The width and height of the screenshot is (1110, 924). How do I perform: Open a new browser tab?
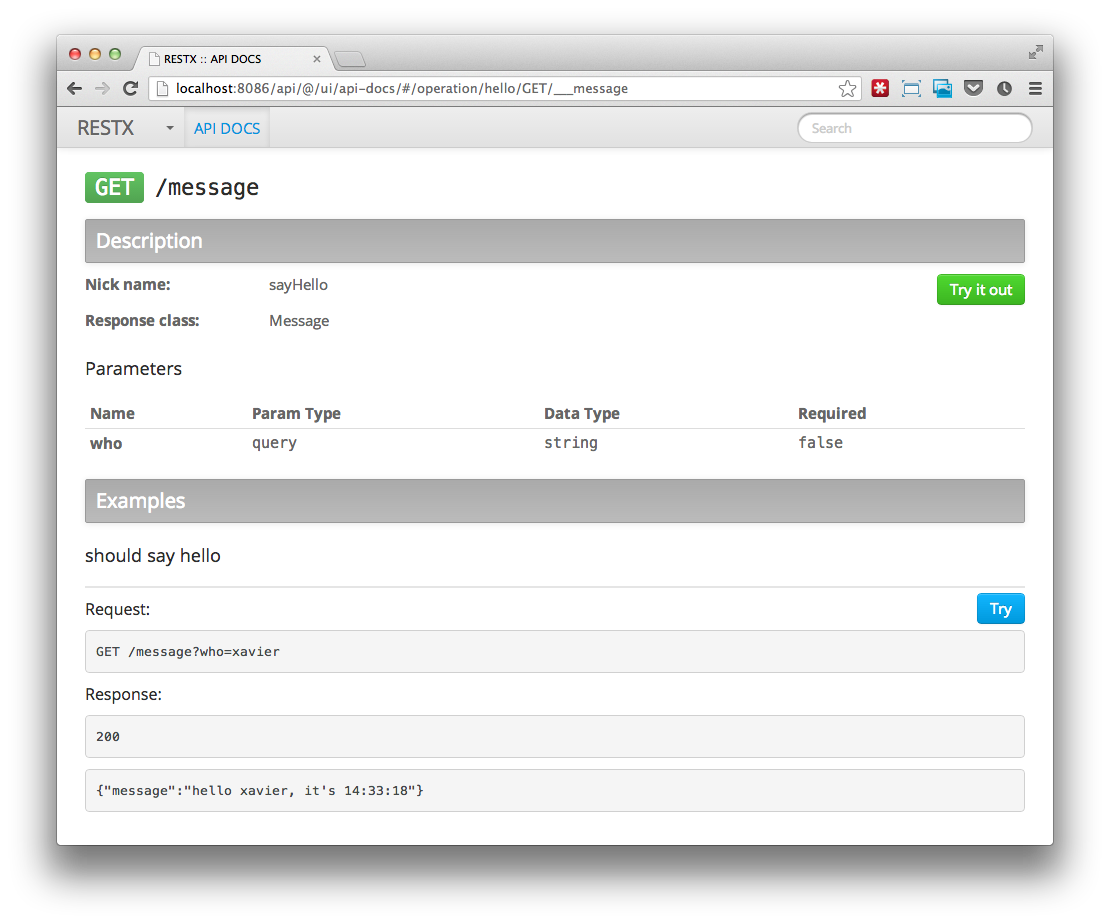(x=350, y=60)
